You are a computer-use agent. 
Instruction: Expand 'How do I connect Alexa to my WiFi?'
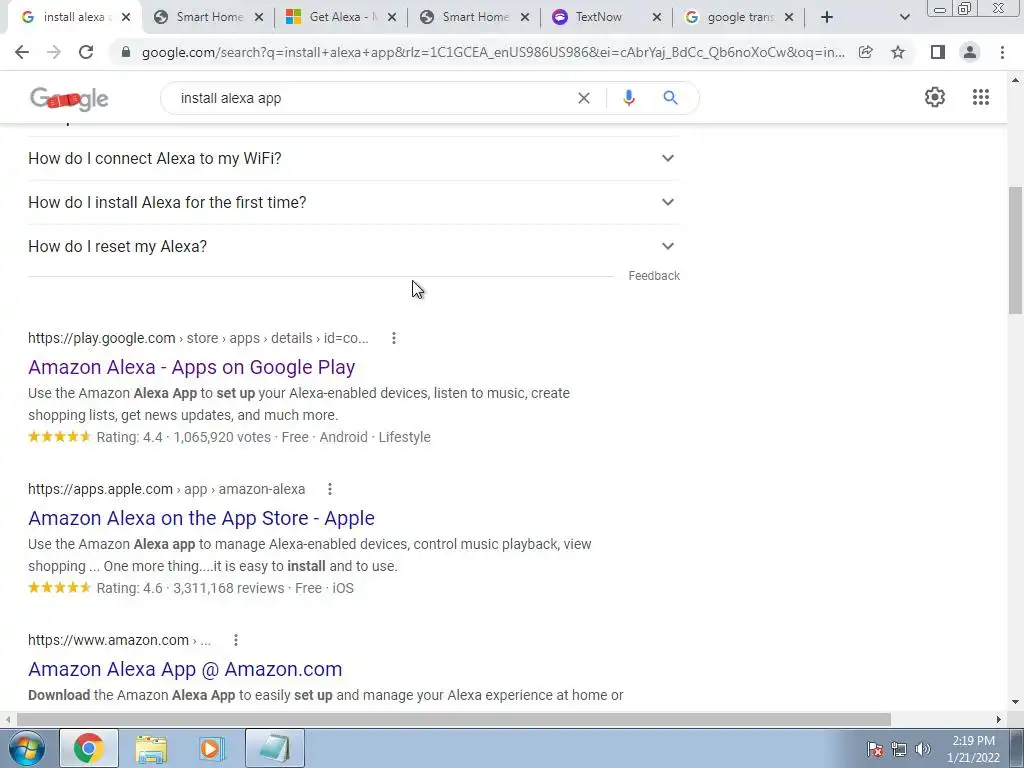tap(353, 159)
